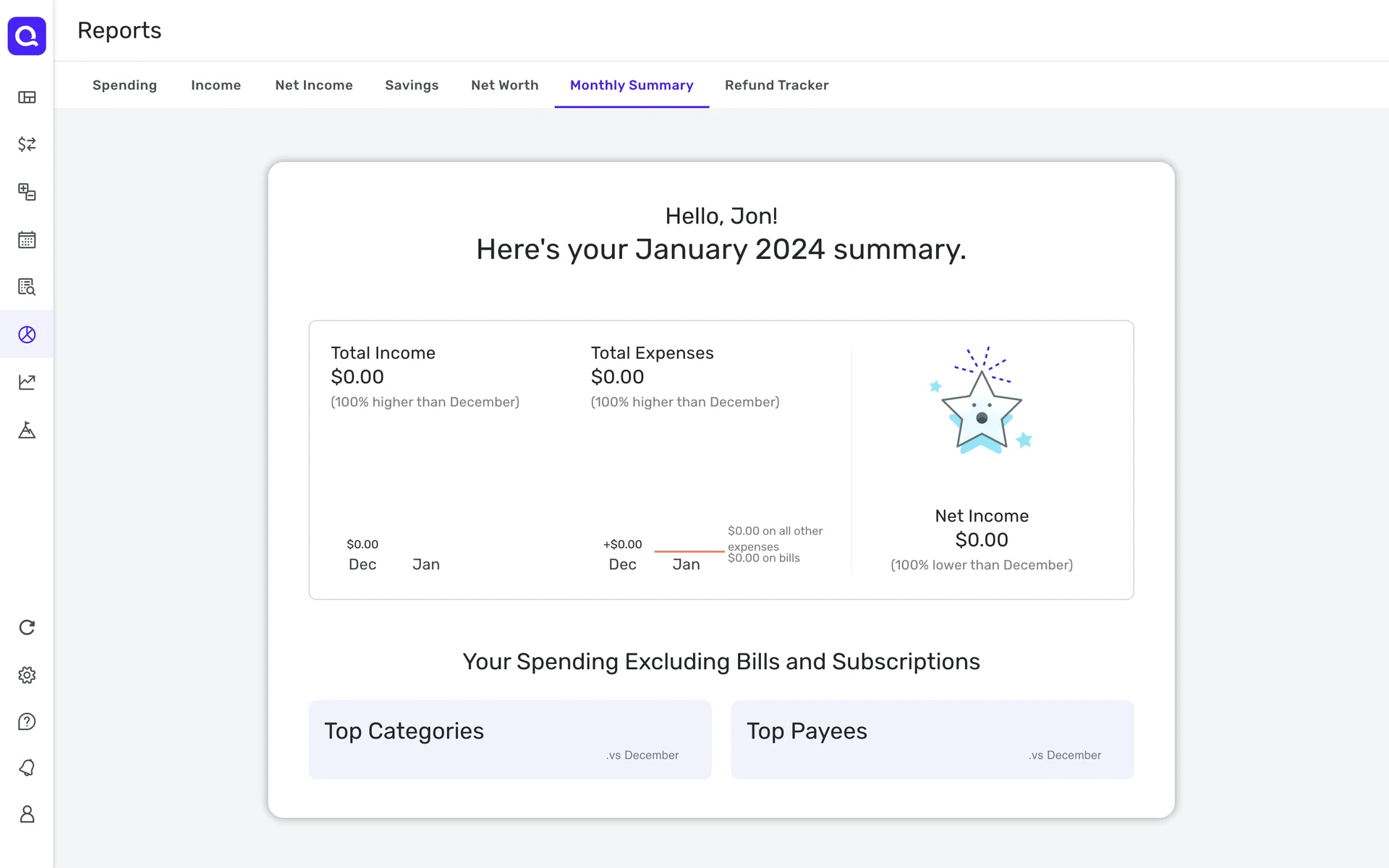Click the Net Income star illustration
Viewport: 1389px width, 868px height.
[x=981, y=405]
